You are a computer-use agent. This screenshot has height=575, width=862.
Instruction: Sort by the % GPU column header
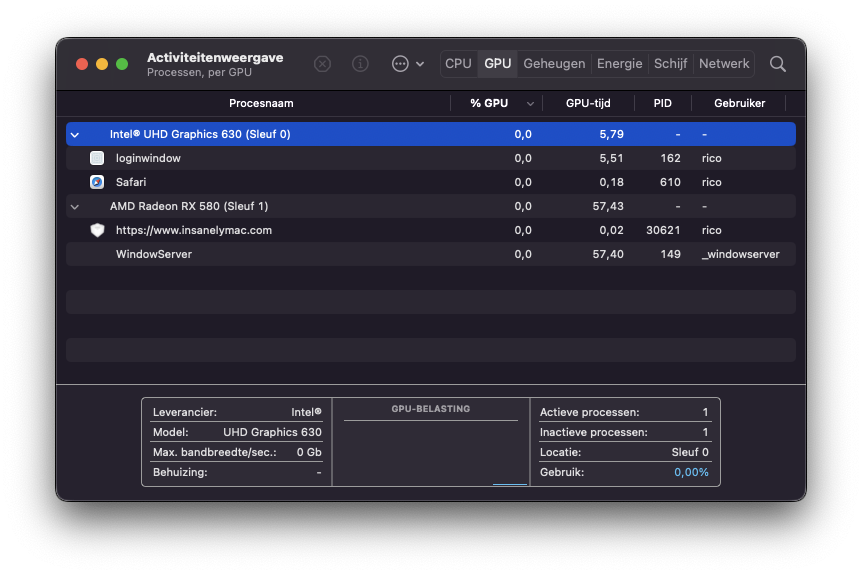pos(489,103)
